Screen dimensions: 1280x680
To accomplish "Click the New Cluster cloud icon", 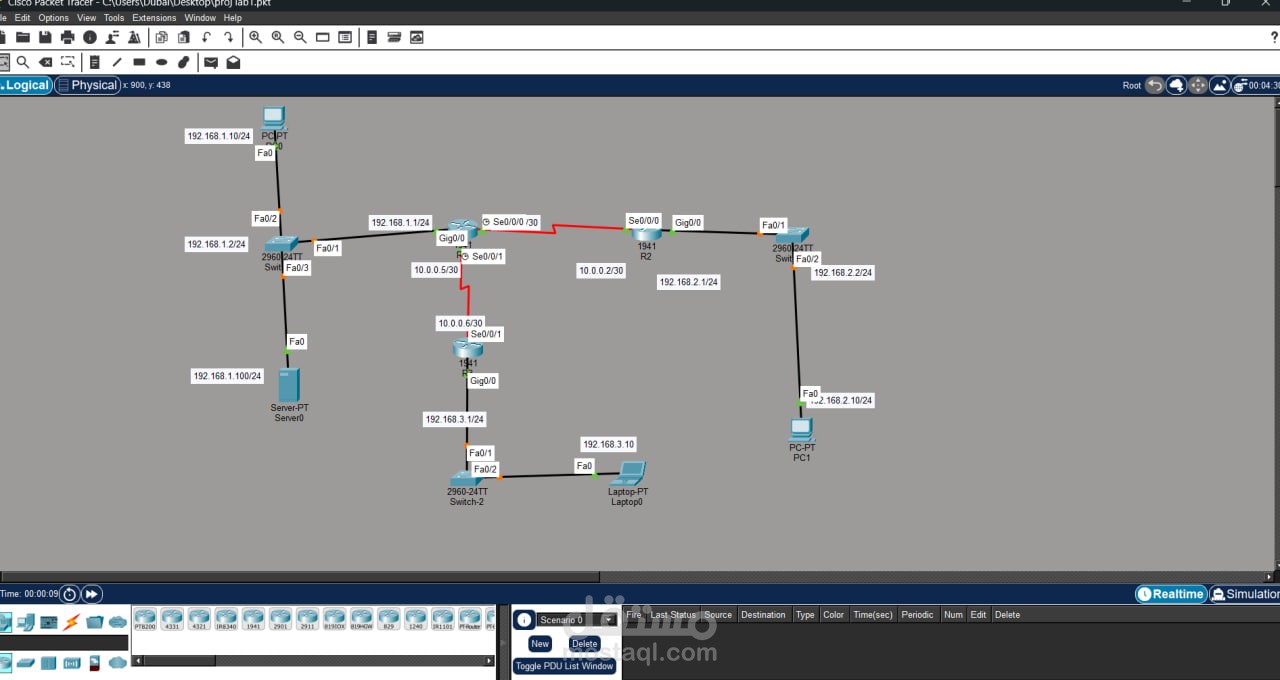I will pyautogui.click(x=1176, y=85).
